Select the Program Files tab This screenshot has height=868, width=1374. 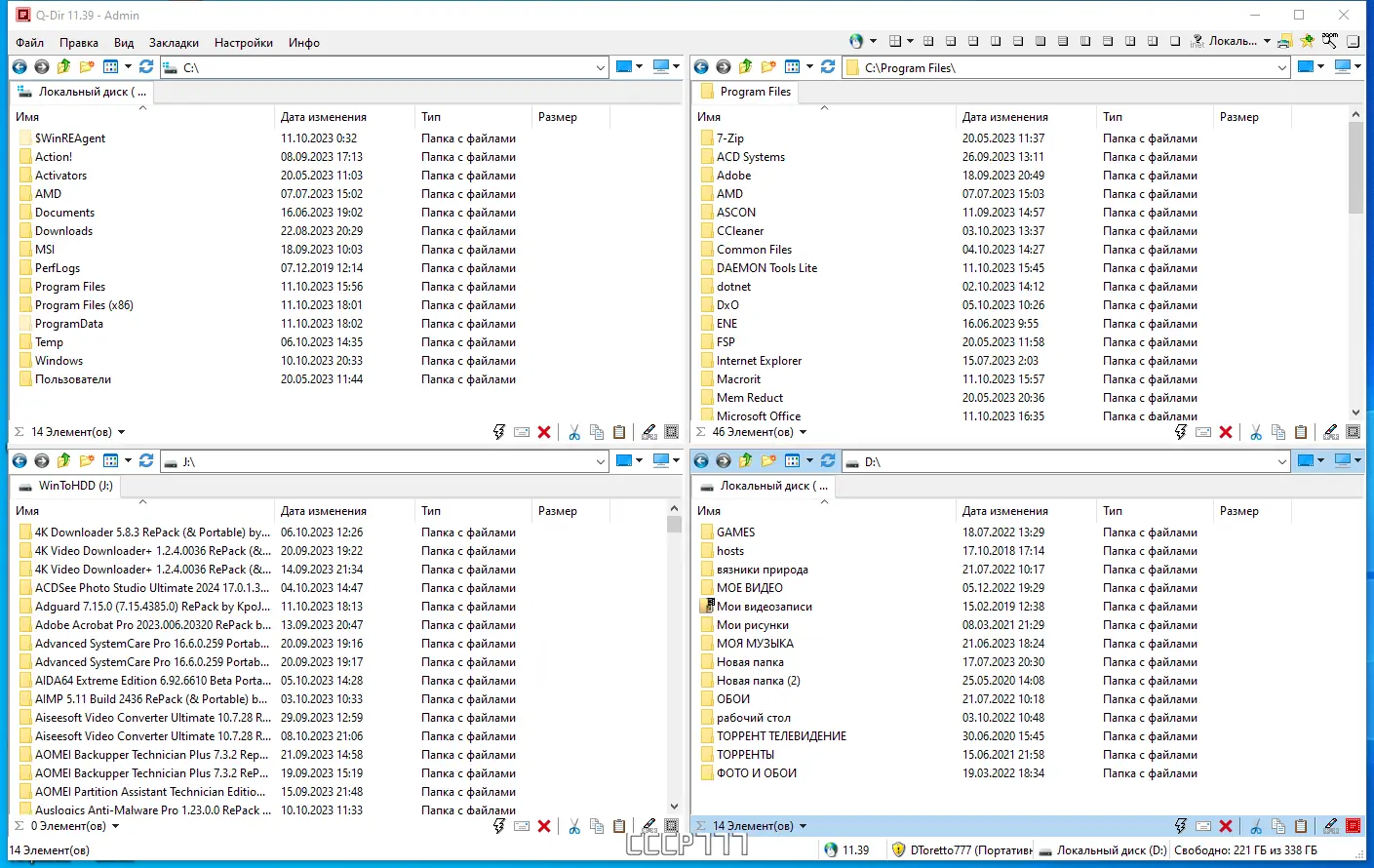(746, 92)
